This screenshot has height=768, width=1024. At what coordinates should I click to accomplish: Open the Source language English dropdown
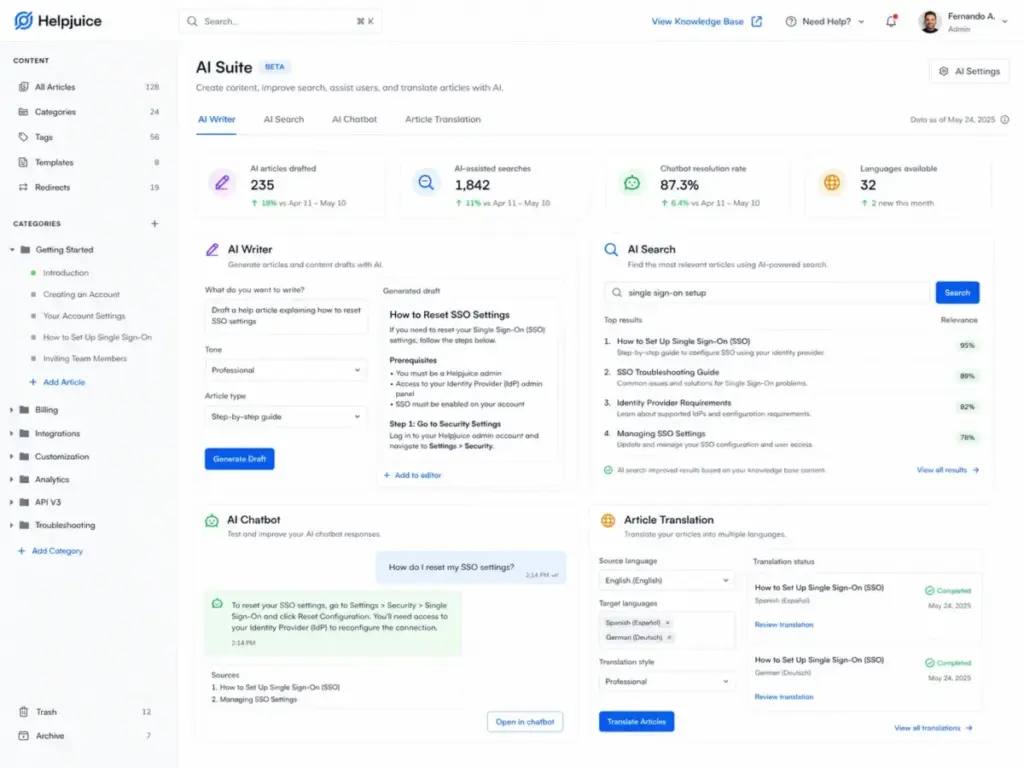pos(667,581)
